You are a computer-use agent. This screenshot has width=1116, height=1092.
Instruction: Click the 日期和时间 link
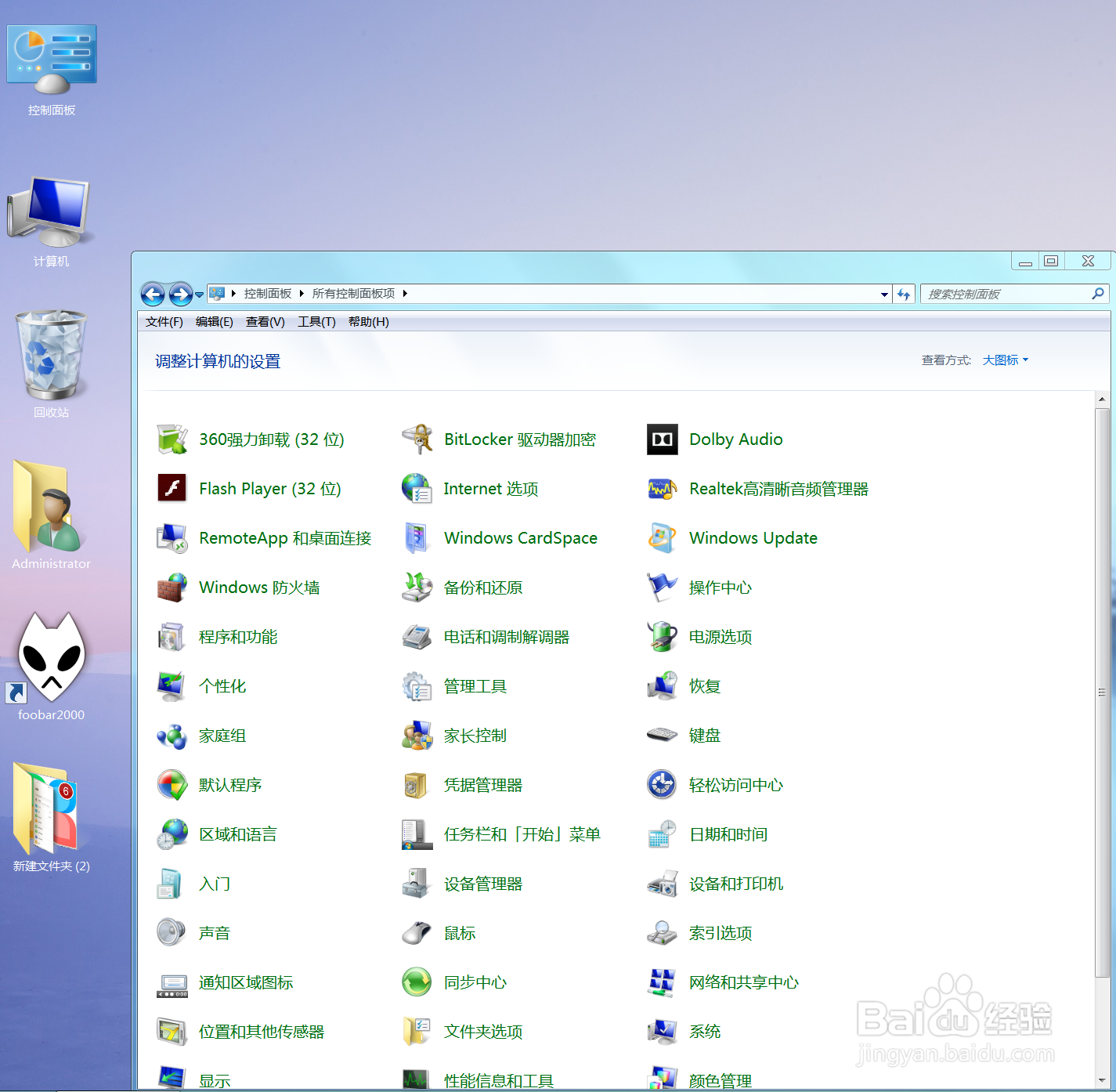(728, 834)
